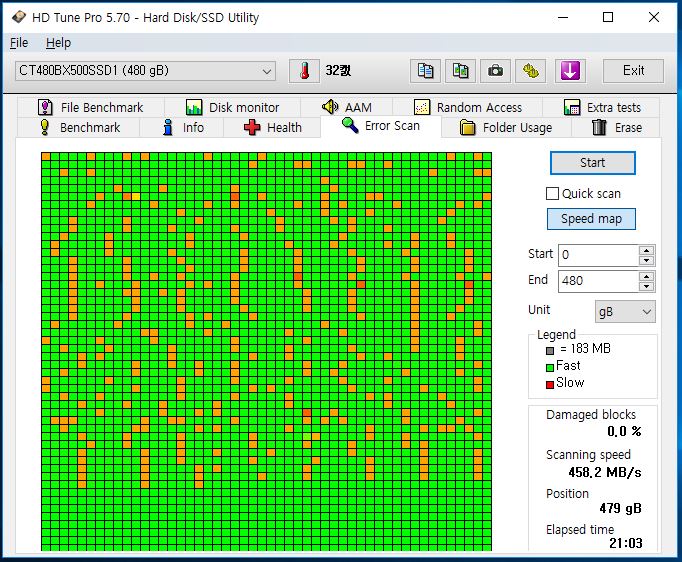Open the Extra tests tab
Image resolution: width=682 pixels, height=562 pixels.
[x=602, y=107]
